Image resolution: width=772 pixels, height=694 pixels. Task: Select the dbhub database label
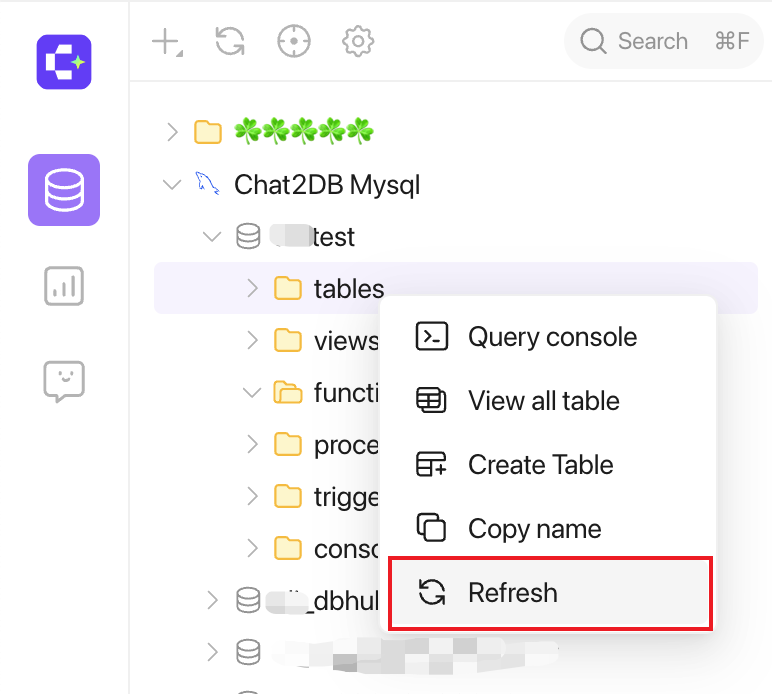tap(323, 601)
